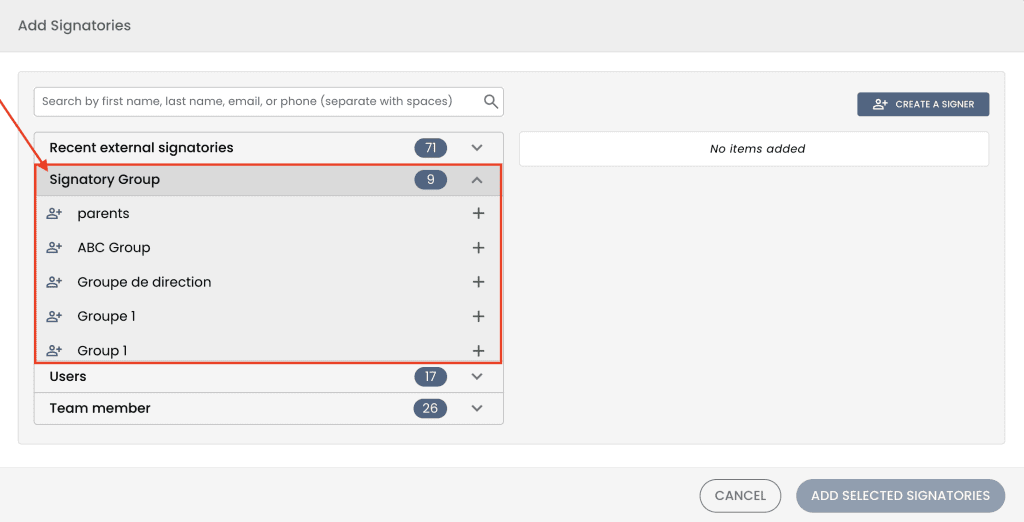
Task: Click the Users count badge 17
Action: (x=431, y=377)
